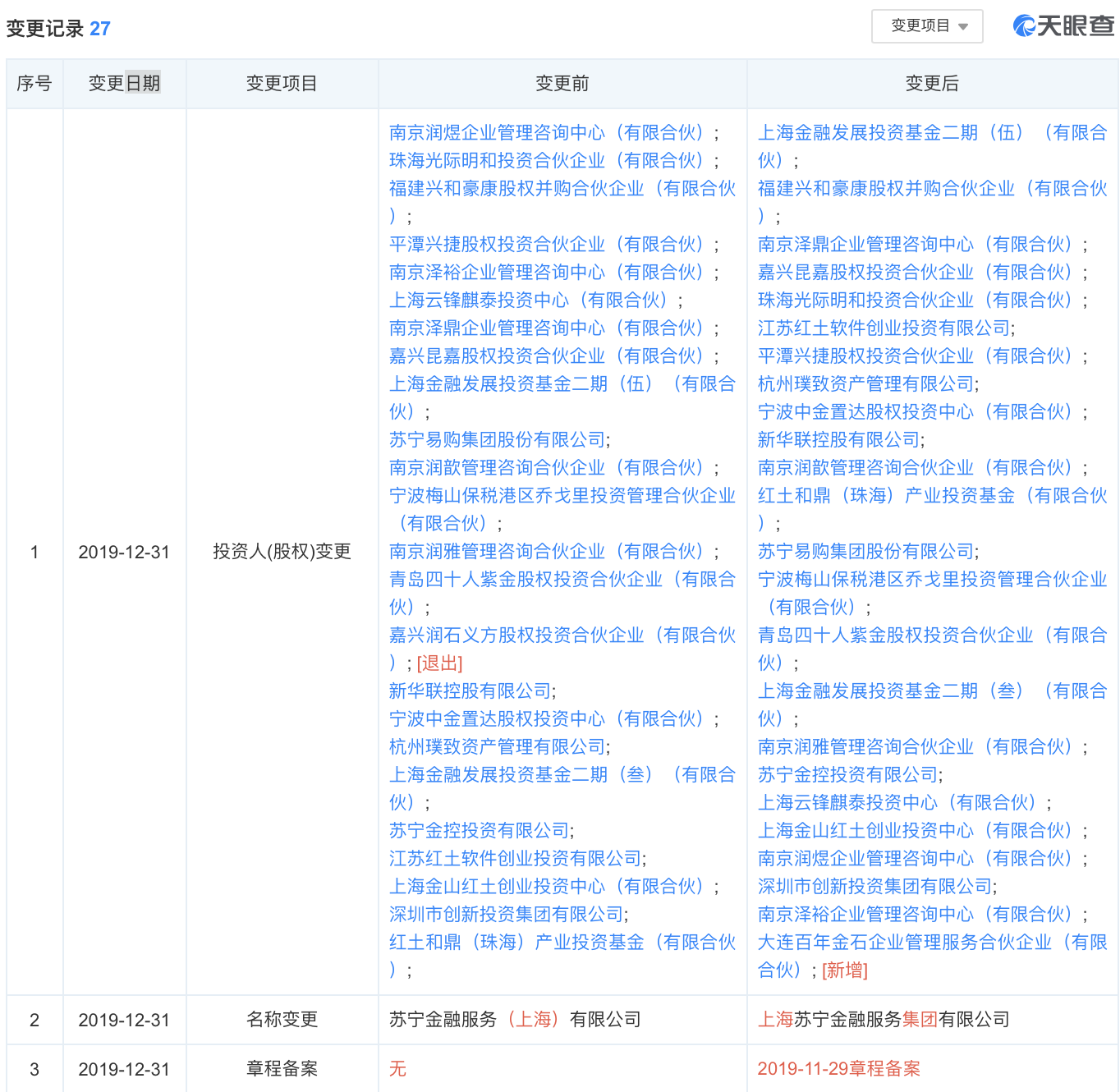
Task: Open 上海金融发展投资基金二期（叁） in 变更后 column
Action: (x=932, y=704)
